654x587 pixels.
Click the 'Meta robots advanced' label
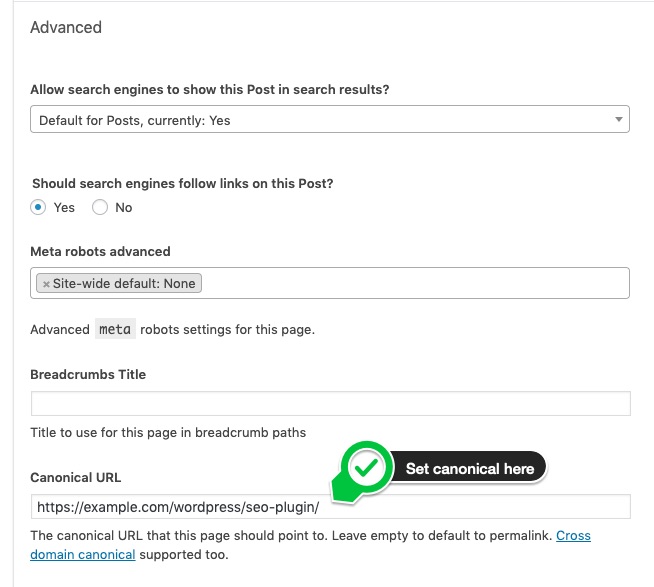pyautogui.click(x=100, y=252)
